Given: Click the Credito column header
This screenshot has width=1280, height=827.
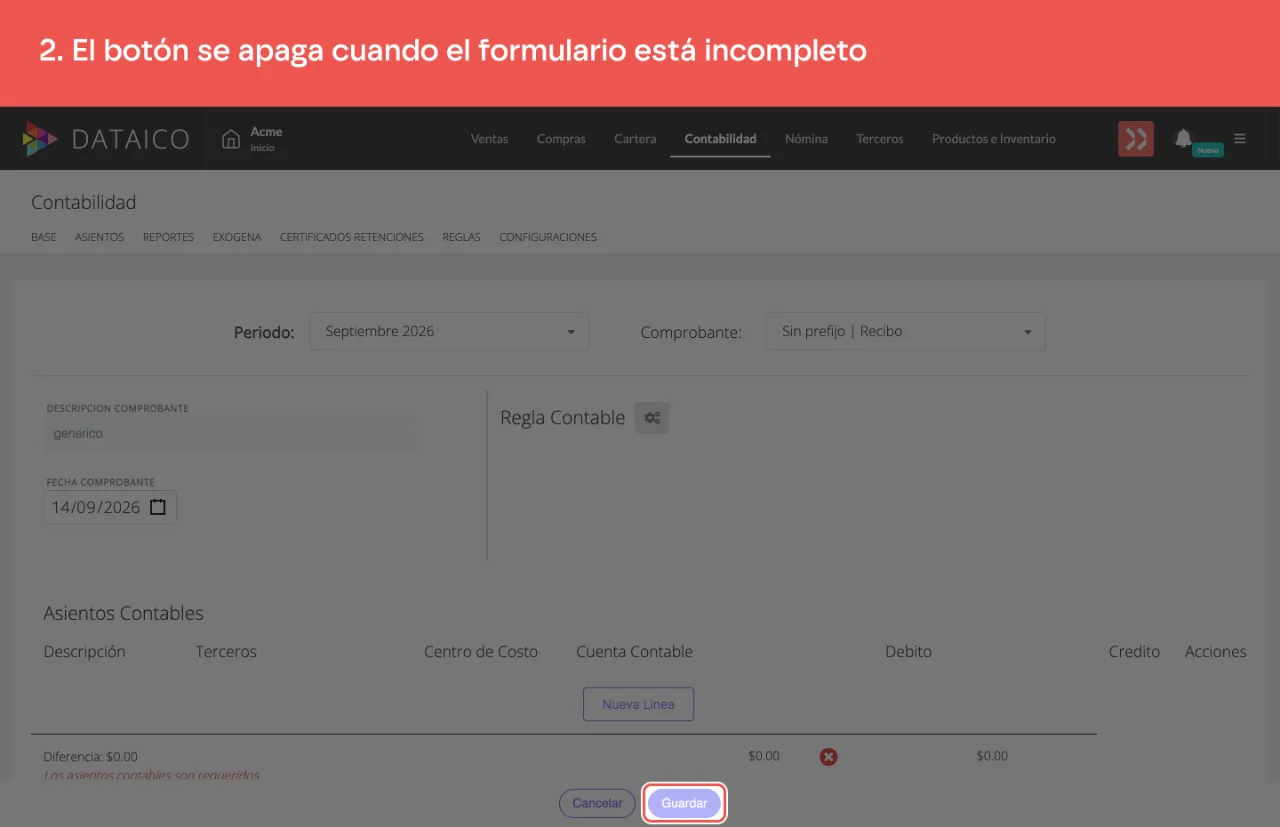Looking at the screenshot, I should tap(1134, 652).
